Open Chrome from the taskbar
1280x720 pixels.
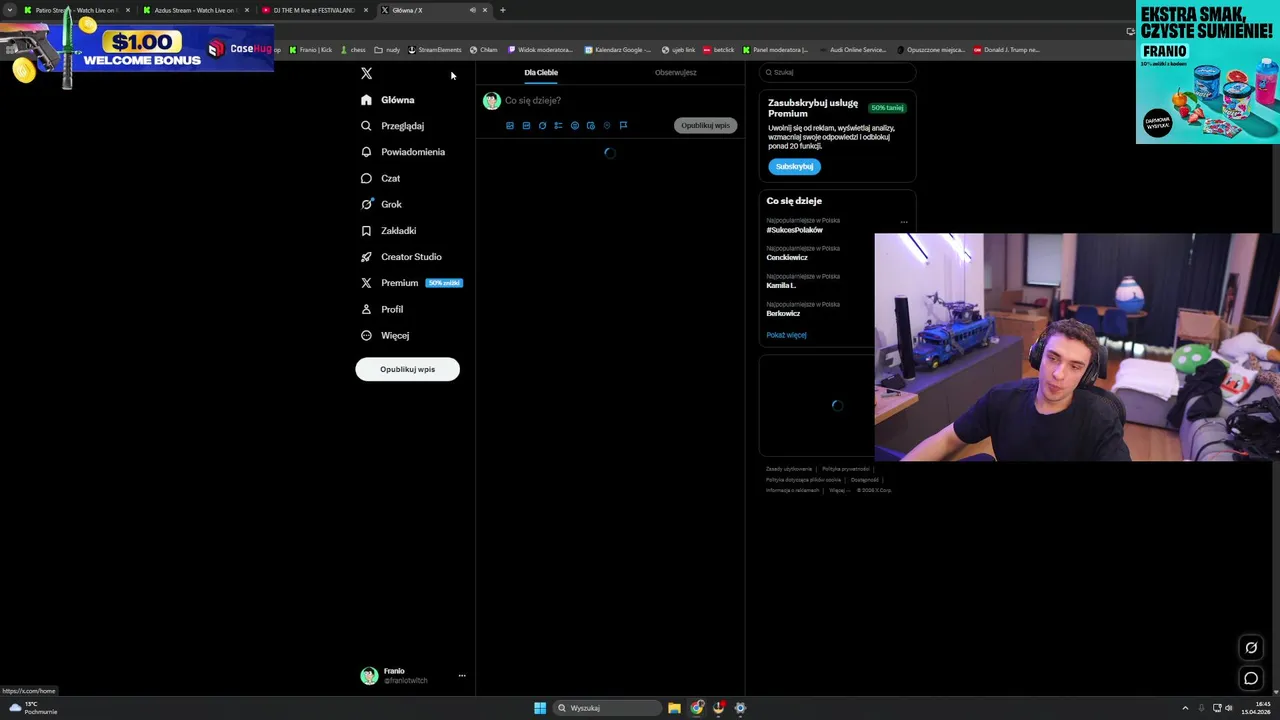pyautogui.click(x=697, y=708)
